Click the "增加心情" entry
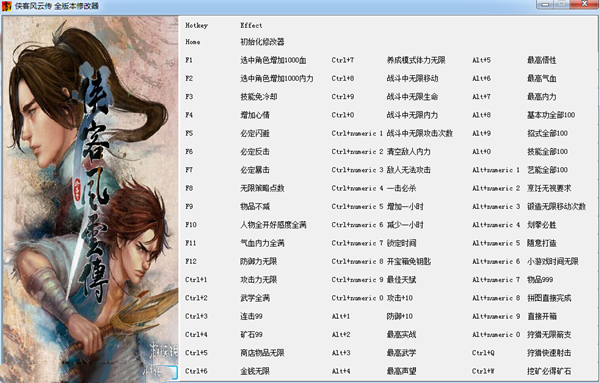Image resolution: width=600 pixels, height=383 pixels. coord(255,115)
